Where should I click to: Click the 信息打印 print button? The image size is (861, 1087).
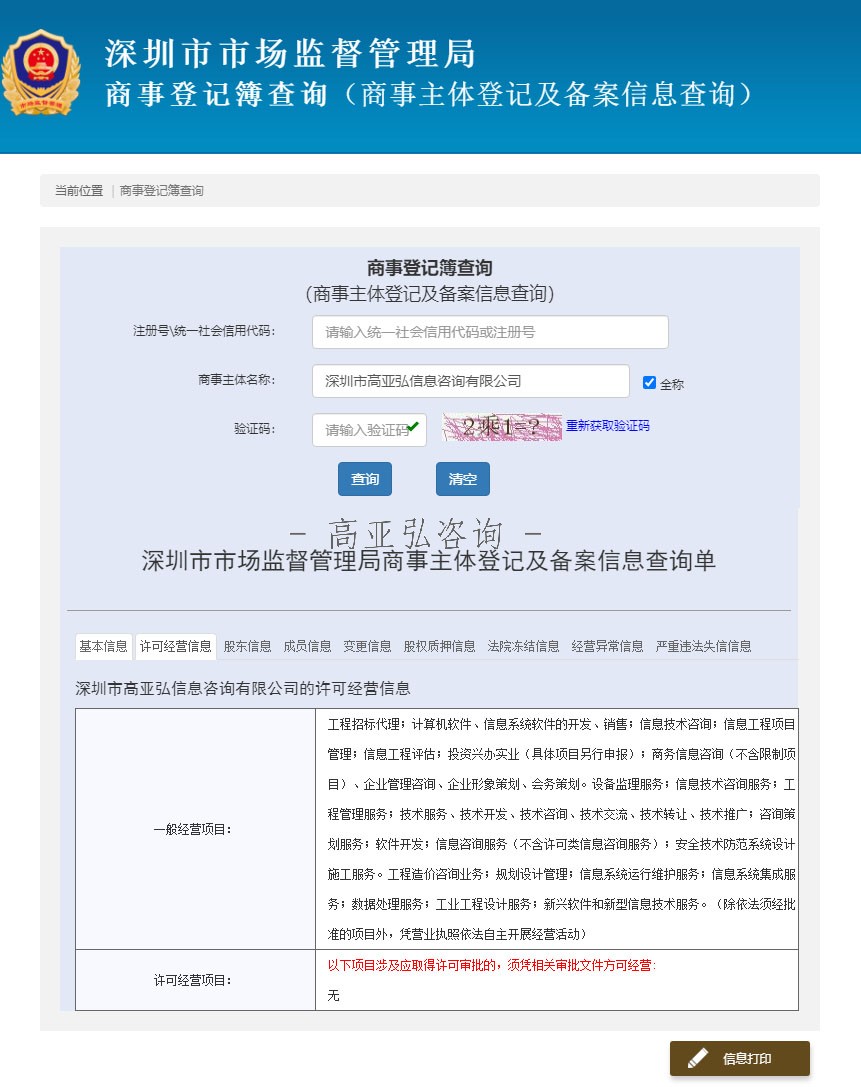tap(739, 1058)
